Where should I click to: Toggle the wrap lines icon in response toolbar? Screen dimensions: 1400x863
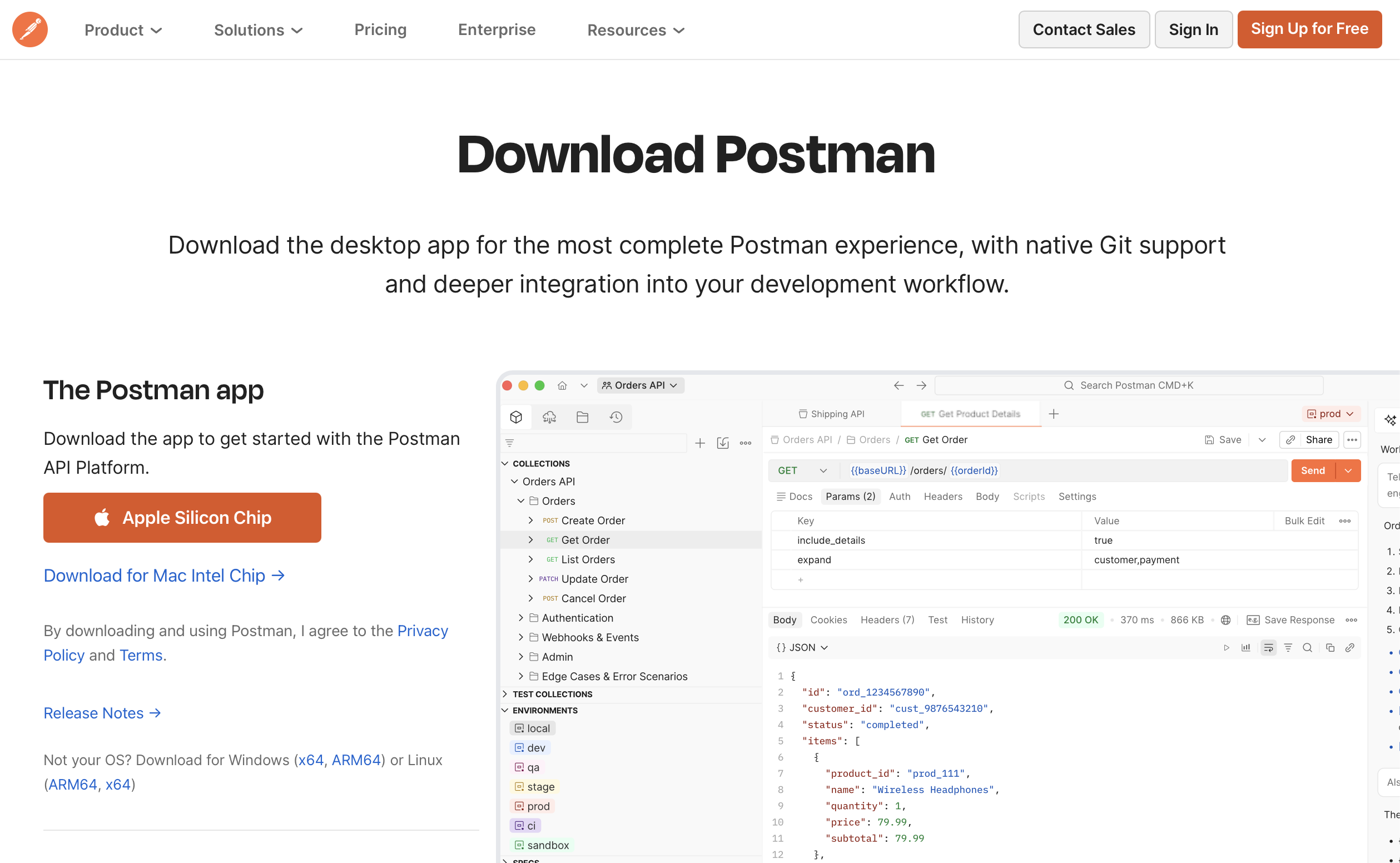coord(1268,647)
